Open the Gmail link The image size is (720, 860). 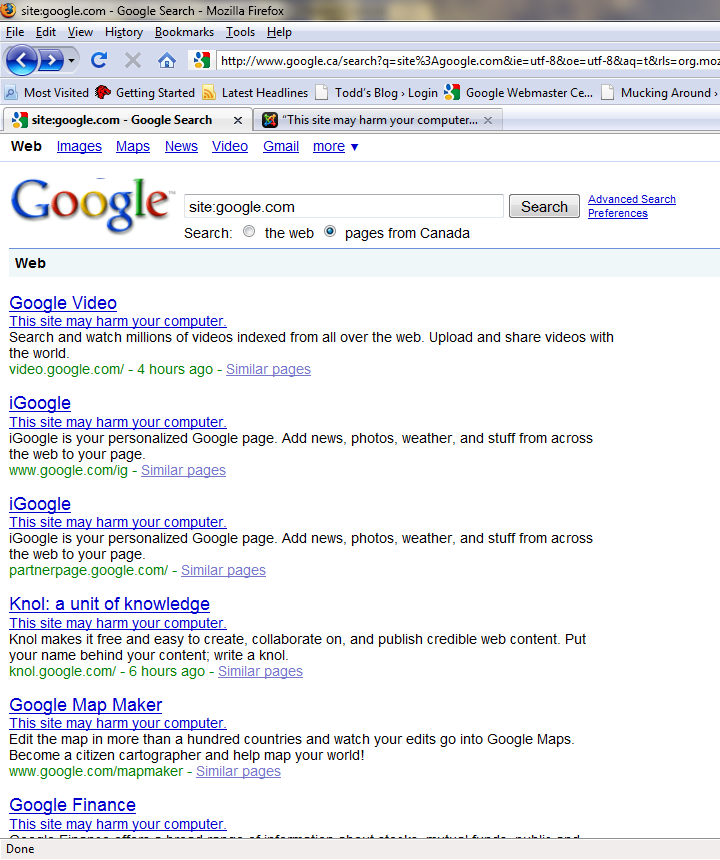[x=281, y=146]
